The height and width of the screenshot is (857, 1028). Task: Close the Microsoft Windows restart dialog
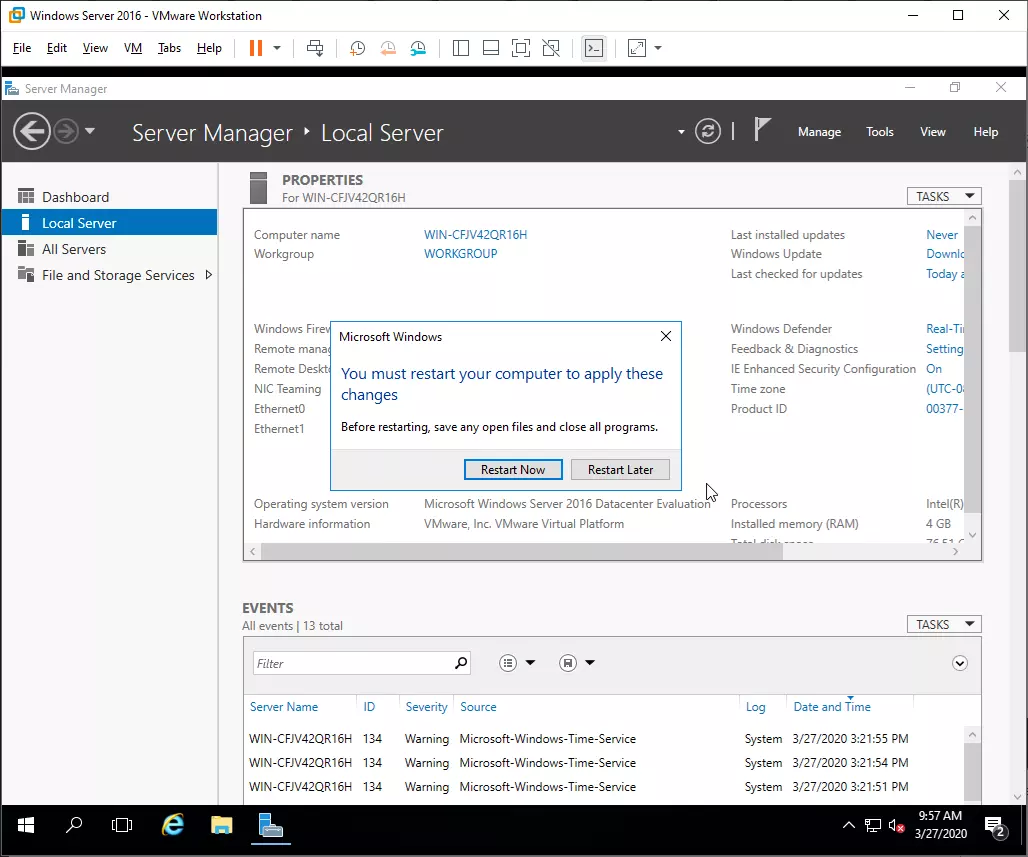coord(665,336)
